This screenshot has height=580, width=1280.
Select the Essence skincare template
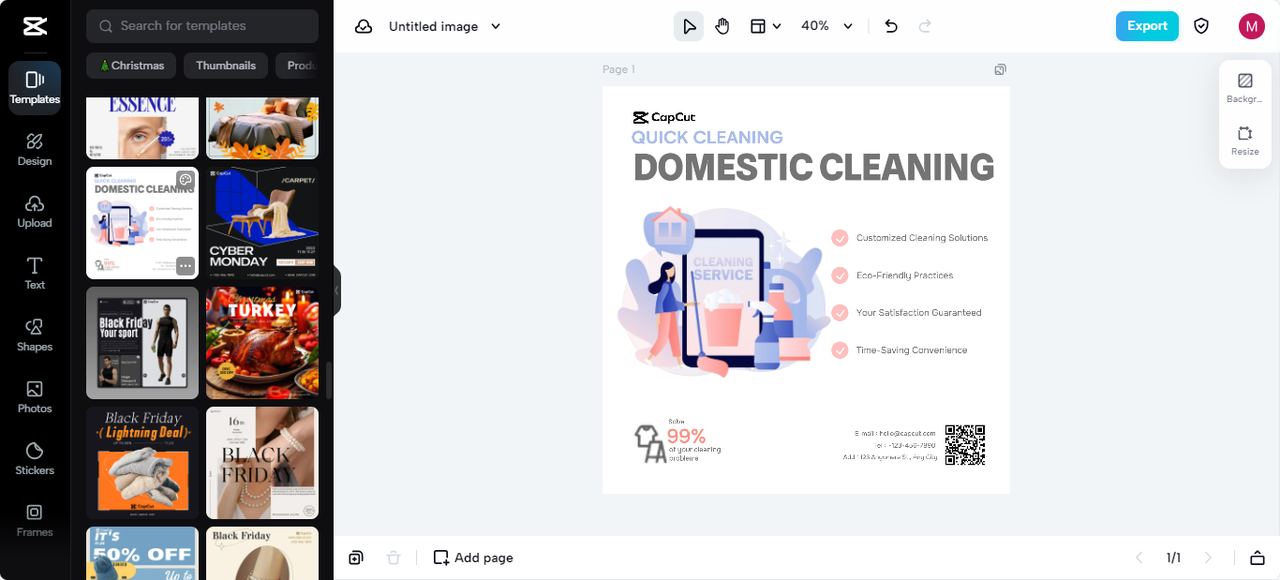point(142,128)
